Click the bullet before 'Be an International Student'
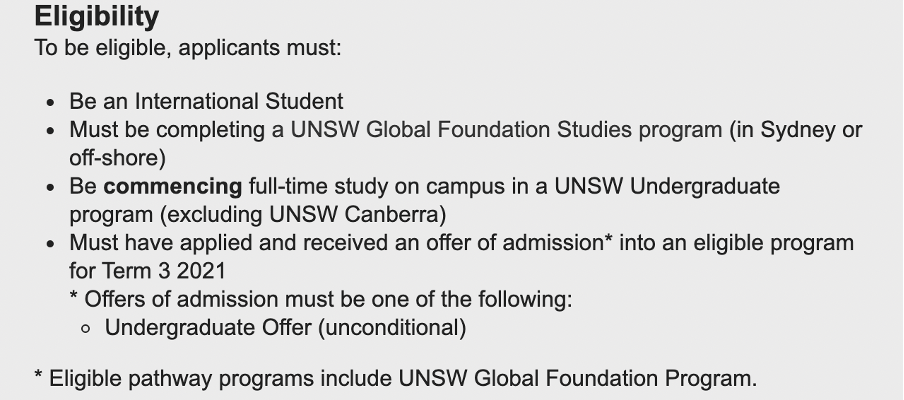This screenshot has width=904, height=400. click(52, 103)
